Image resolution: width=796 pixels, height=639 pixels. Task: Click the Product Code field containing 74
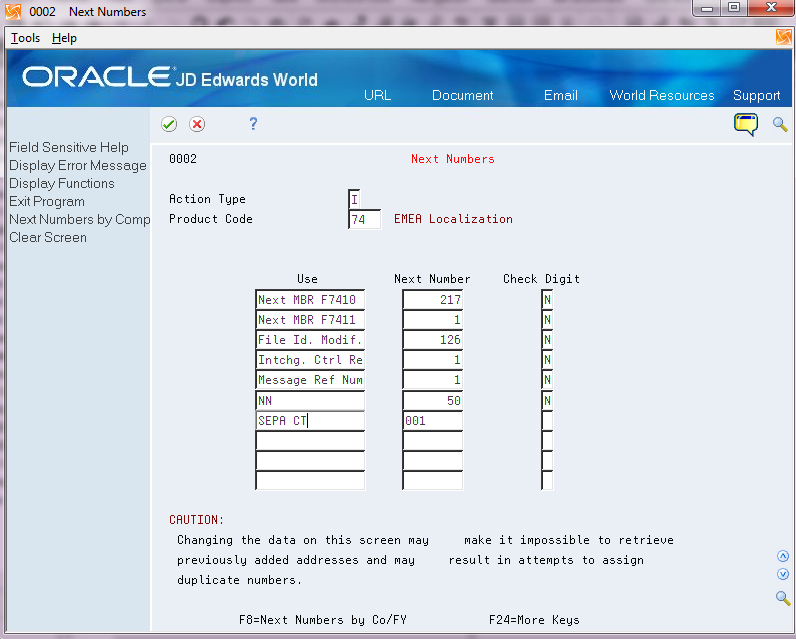coord(364,219)
